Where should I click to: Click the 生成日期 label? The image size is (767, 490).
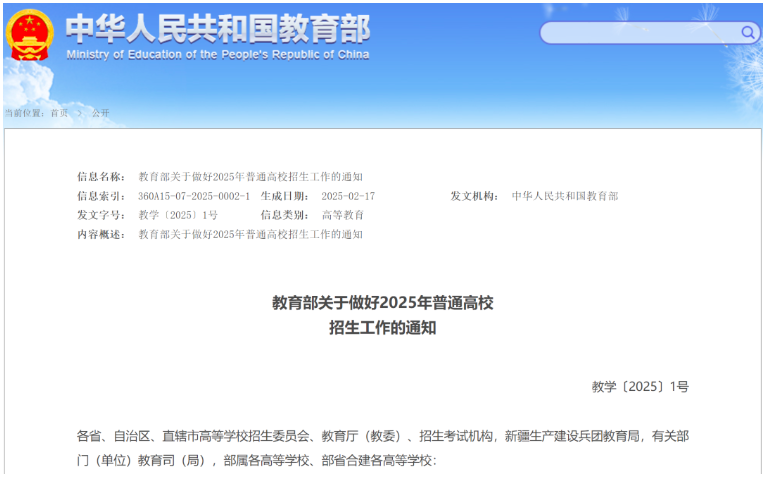coord(285,196)
